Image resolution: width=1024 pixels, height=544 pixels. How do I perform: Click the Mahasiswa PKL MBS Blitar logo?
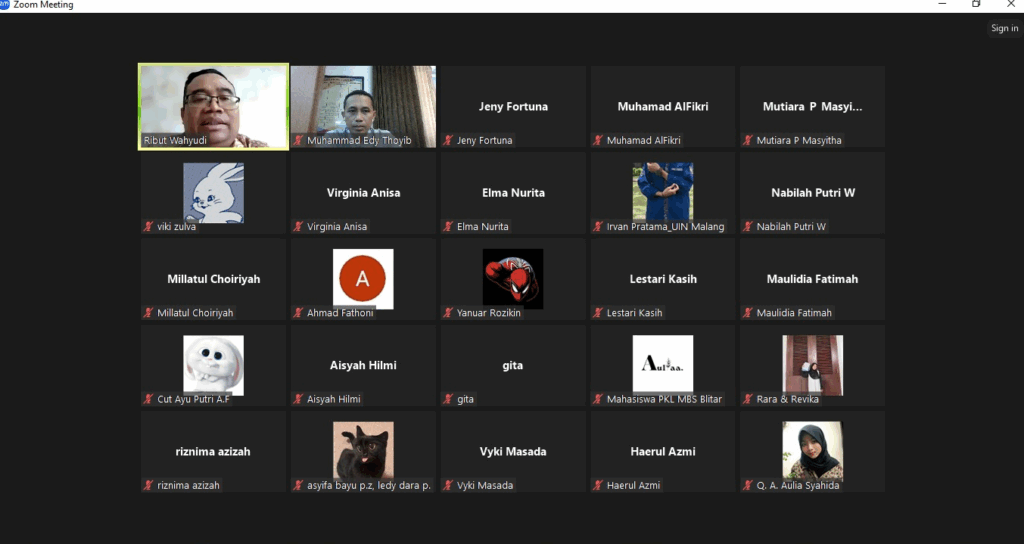[662, 364]
